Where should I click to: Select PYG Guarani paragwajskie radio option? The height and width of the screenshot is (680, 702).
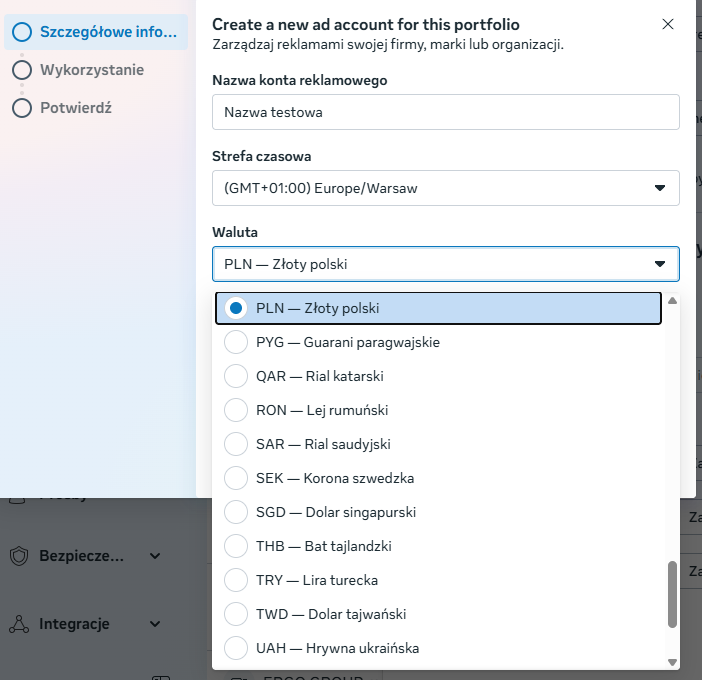tap(236, 342)
